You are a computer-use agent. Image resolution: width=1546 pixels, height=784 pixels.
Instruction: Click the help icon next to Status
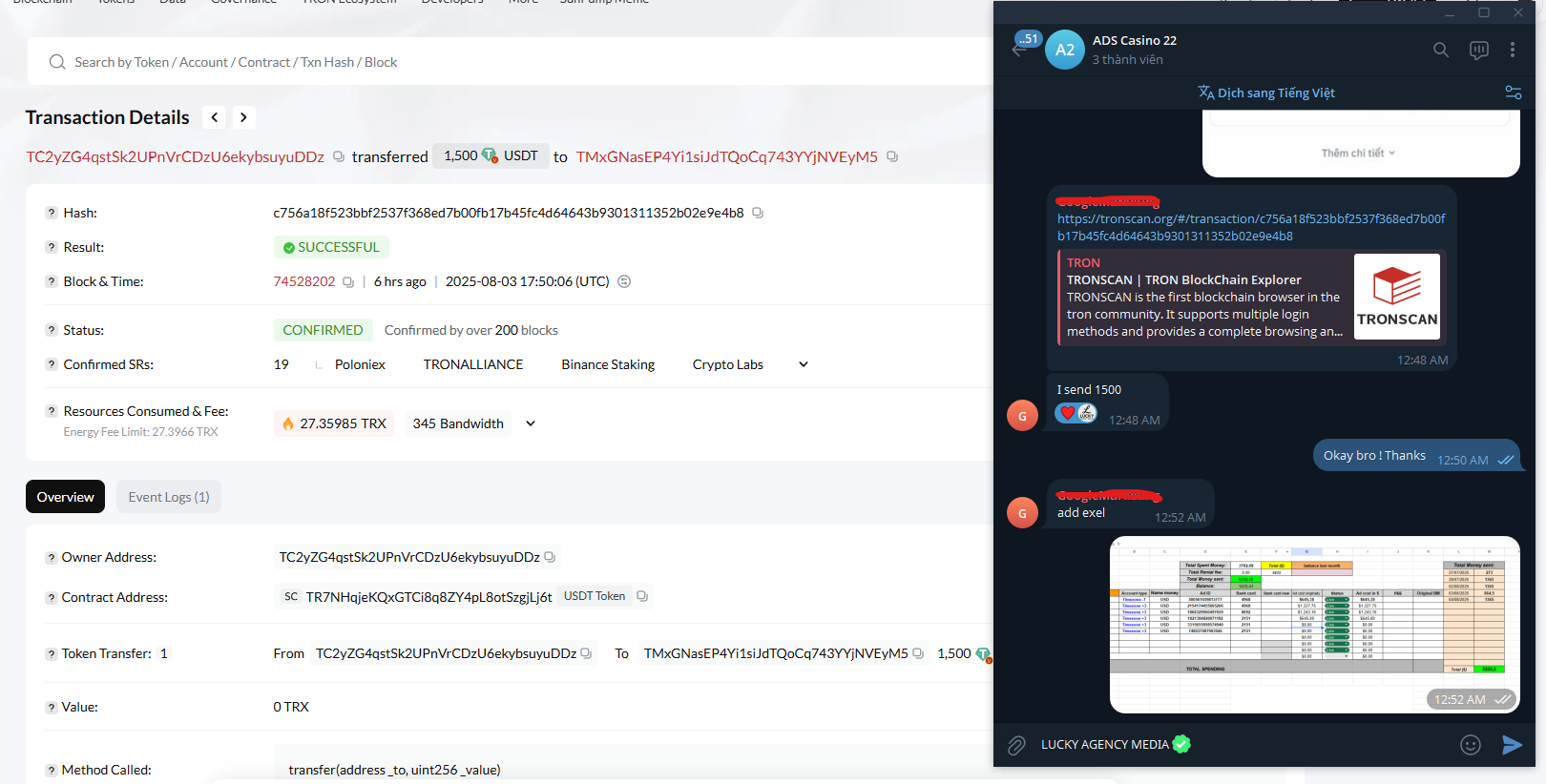click(x=52, y=330)
